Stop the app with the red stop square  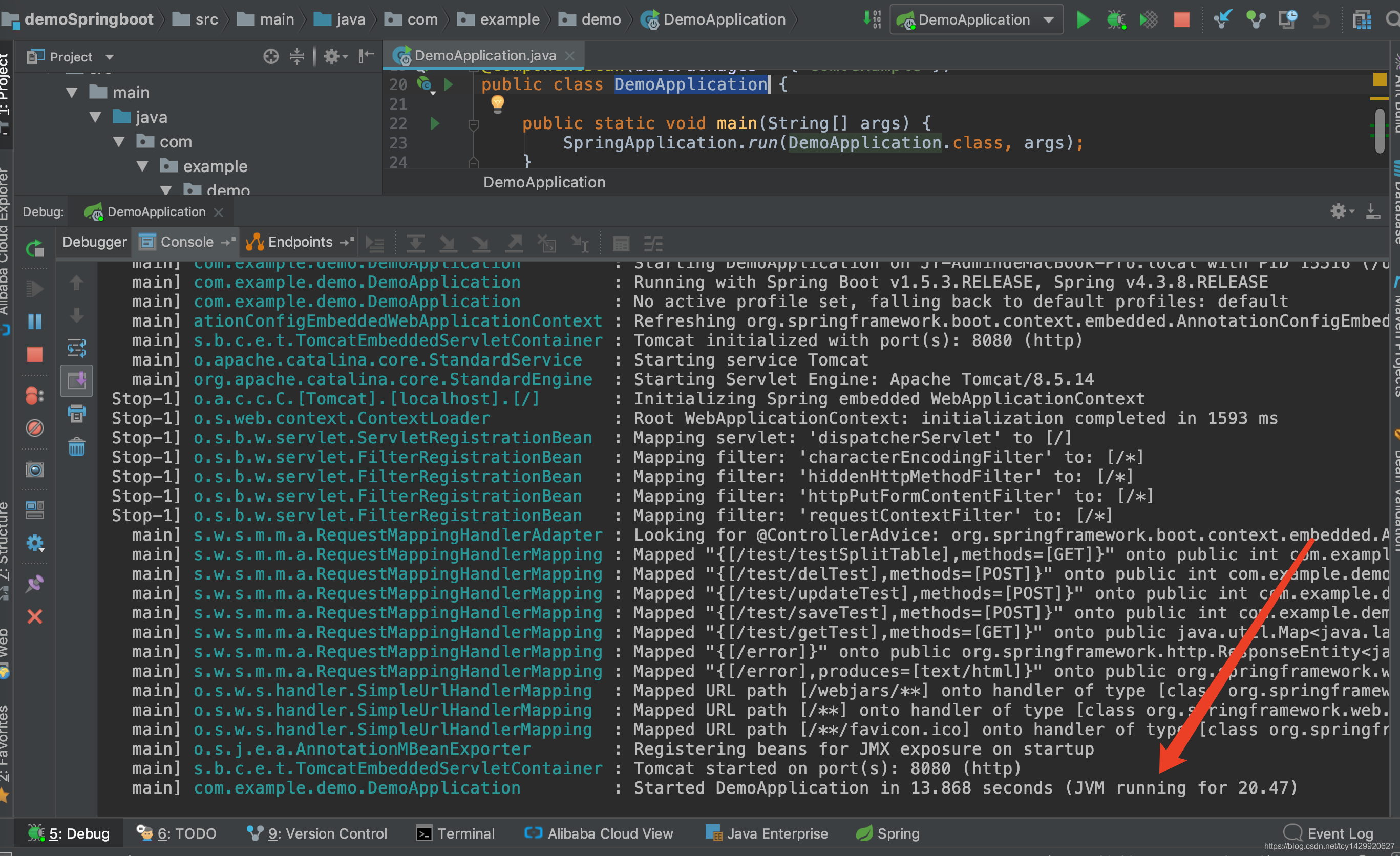coord(1181,20)
